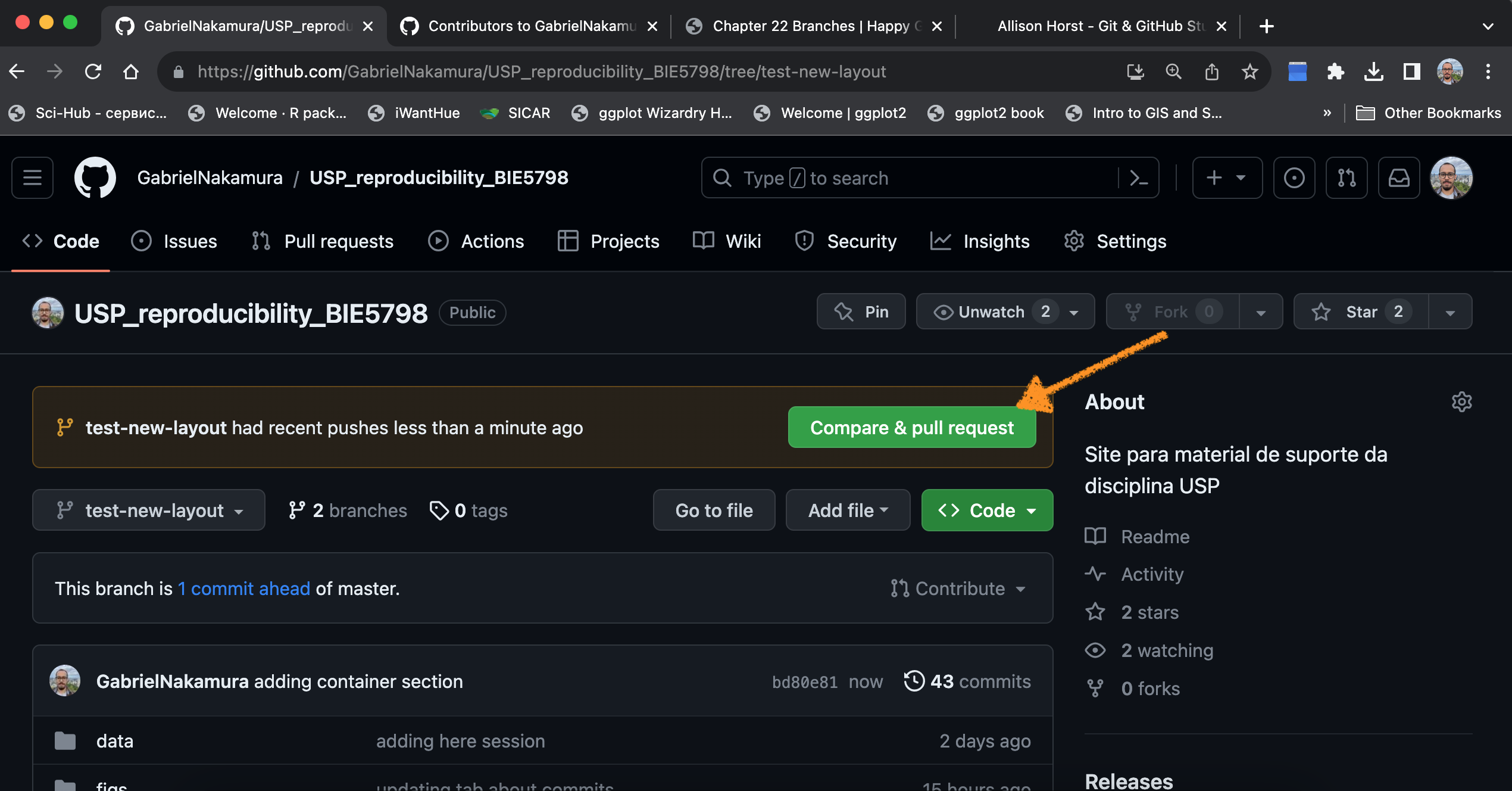Click the install app icon in the address bar
Viewport: 1512px width, 791px height.
(1135, 71)
